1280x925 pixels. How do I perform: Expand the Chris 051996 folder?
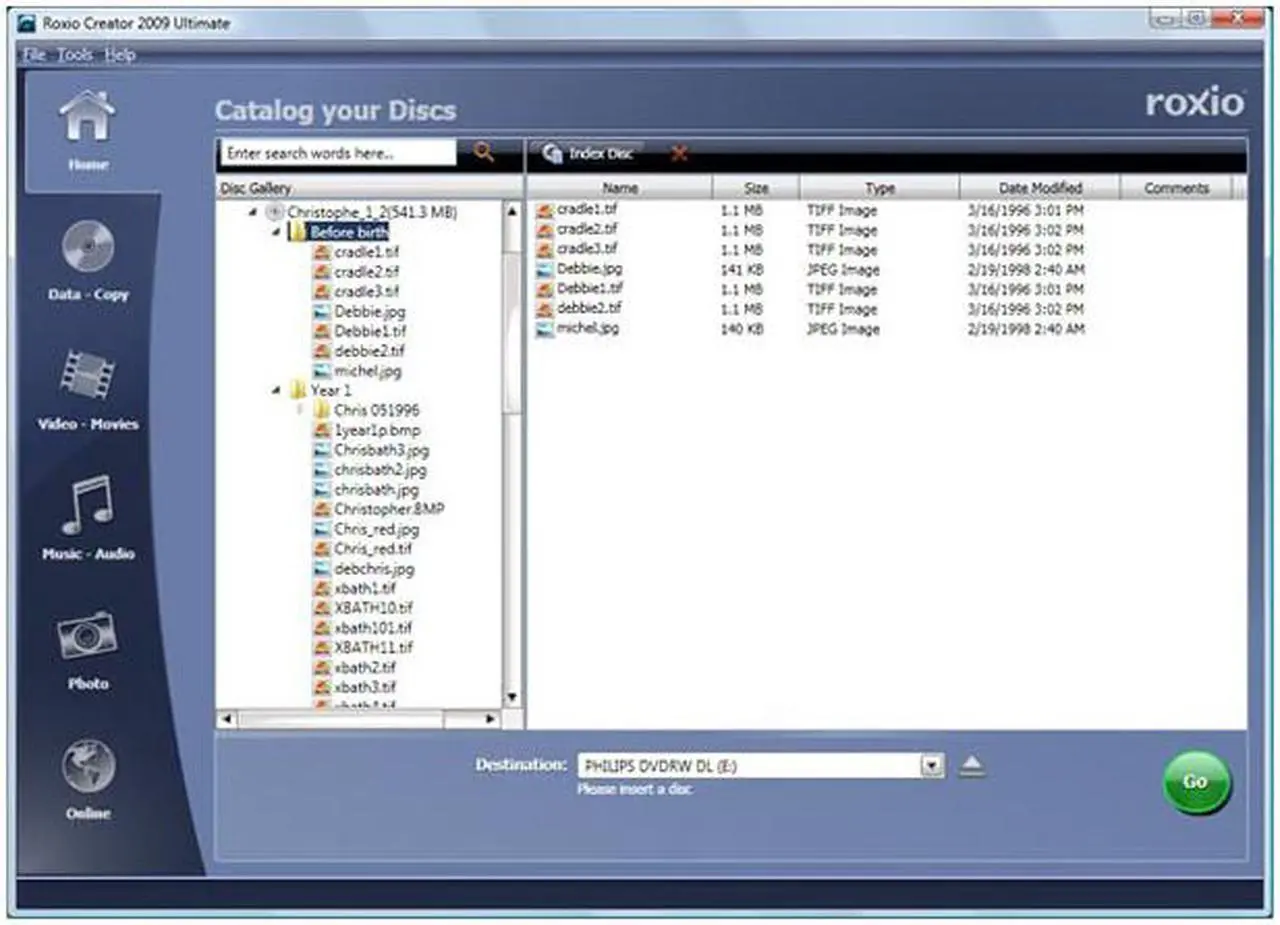click(x=299, y=410)
